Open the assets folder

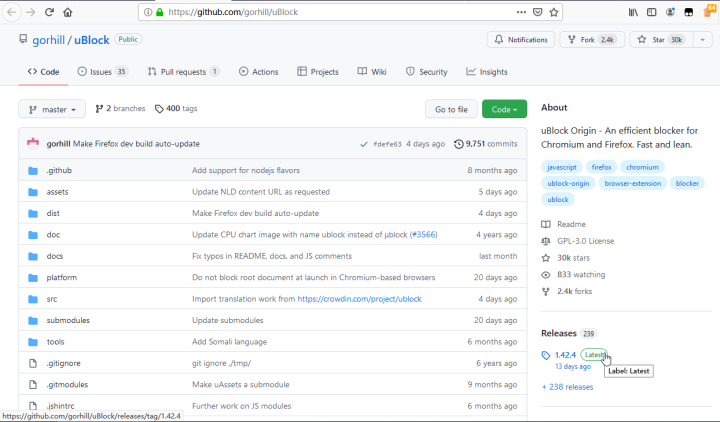tap(57, 192)
